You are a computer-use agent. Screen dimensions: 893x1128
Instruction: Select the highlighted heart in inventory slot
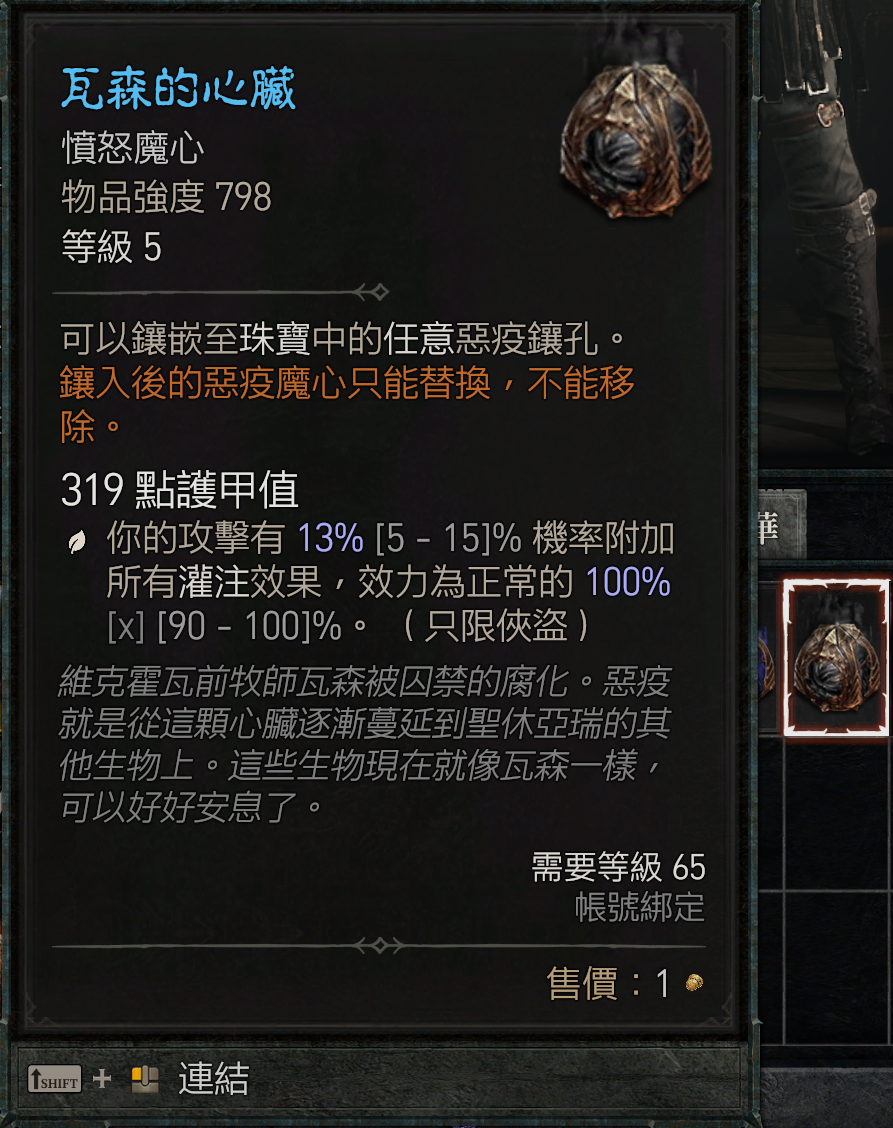click(x=836, y=658)
